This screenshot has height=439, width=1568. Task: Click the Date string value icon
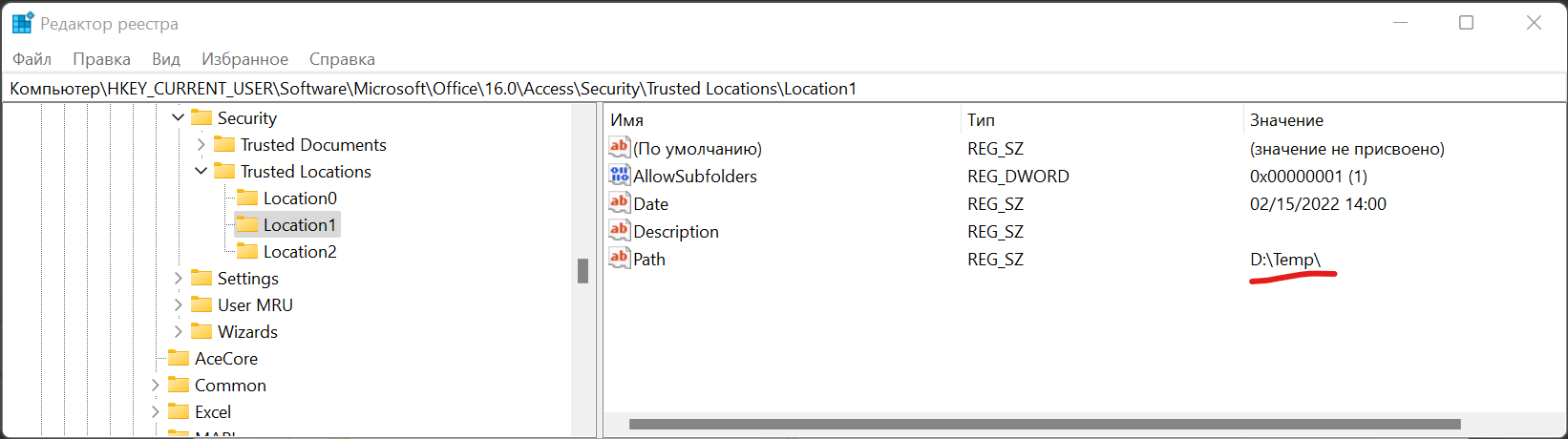tap(620, 203)
